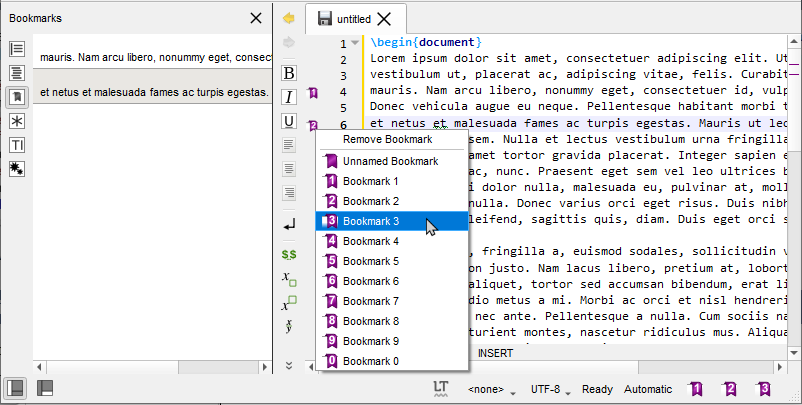Viewport: 802px width, 405px height.
Task: Select Bookmark 3 from context menu
Action: (x=370, y=221)
